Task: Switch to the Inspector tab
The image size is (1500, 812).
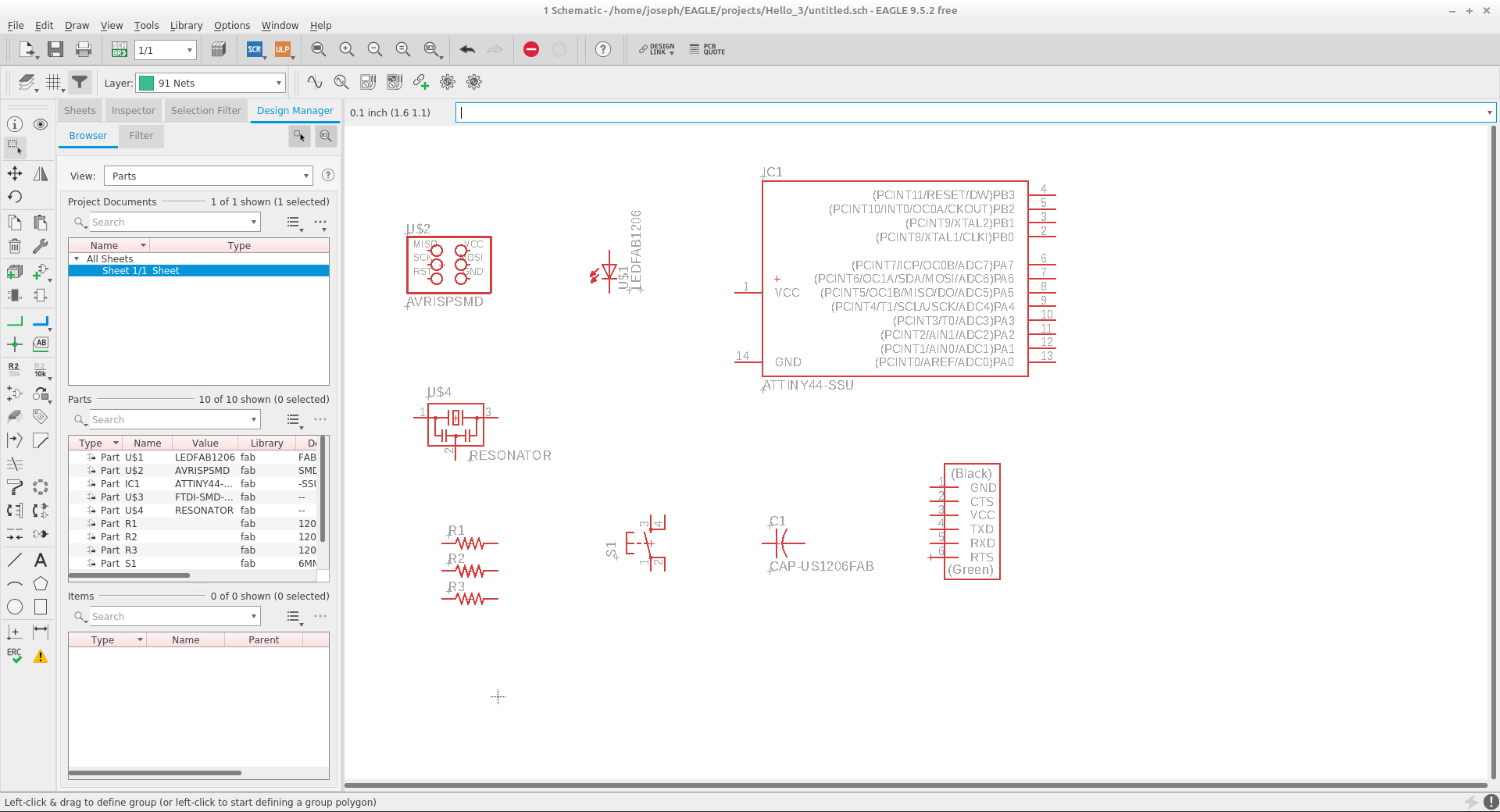Action: click(x=134, y=111)
